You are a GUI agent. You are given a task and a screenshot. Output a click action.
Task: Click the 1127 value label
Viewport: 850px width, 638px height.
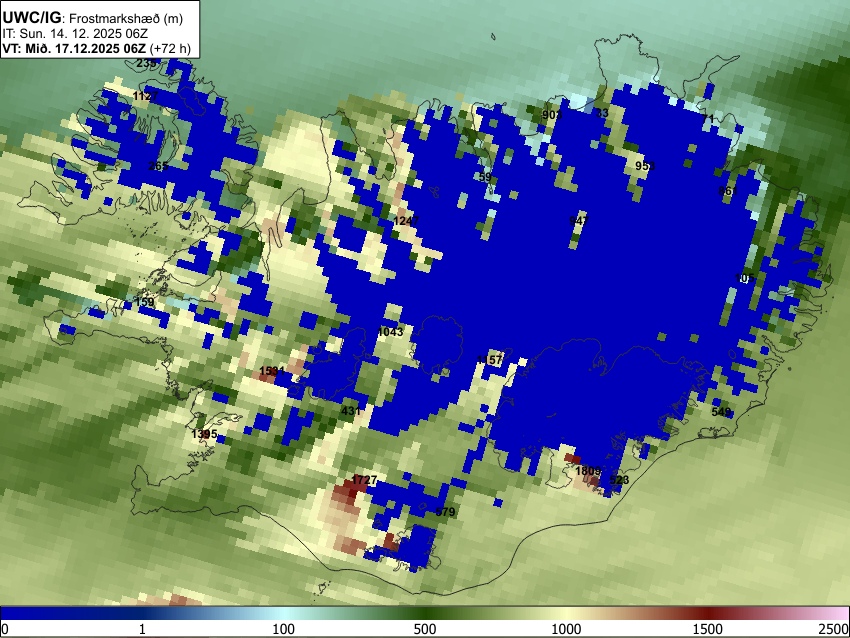(145, 96)
